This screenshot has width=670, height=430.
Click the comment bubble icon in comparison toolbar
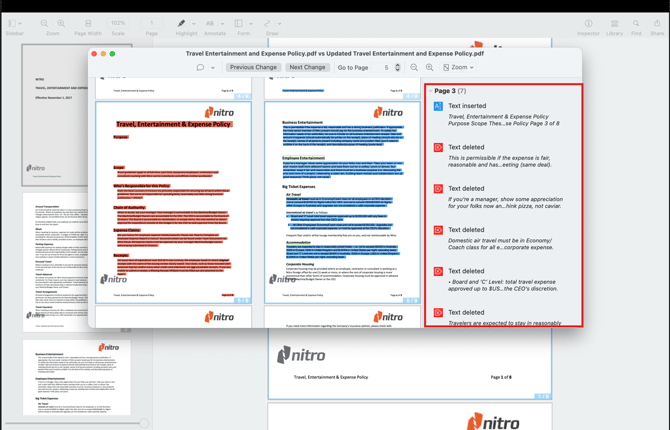200,68
